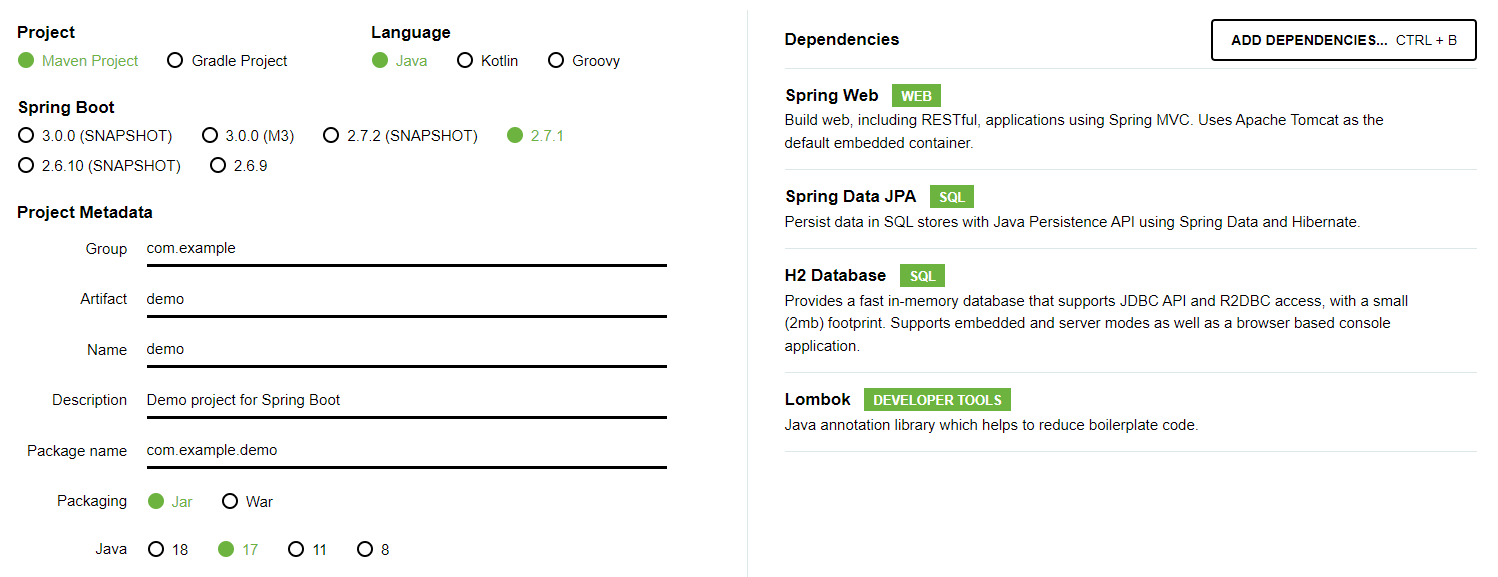This screenshot has height=577, width=1498.
Task: Click the Spring Boot section heading
Action: click(x=66, y=108)
